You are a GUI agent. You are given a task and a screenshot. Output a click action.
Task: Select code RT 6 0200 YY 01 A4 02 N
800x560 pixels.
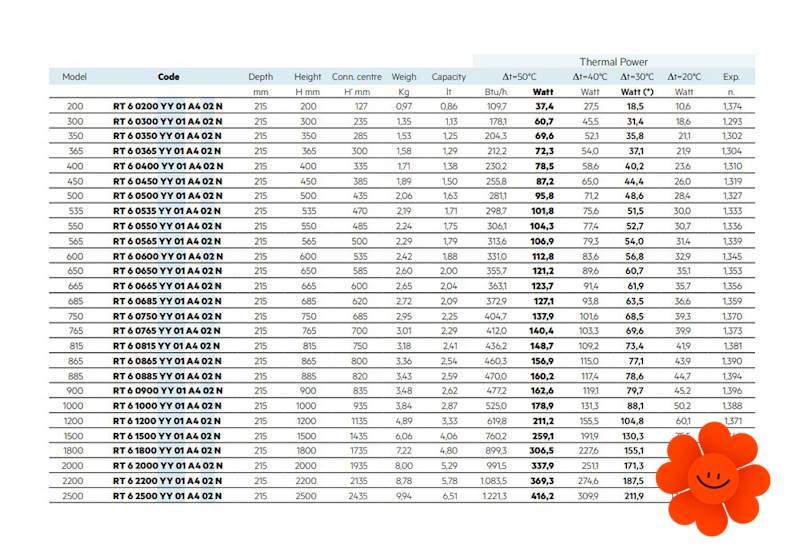[x=168, y=106]
